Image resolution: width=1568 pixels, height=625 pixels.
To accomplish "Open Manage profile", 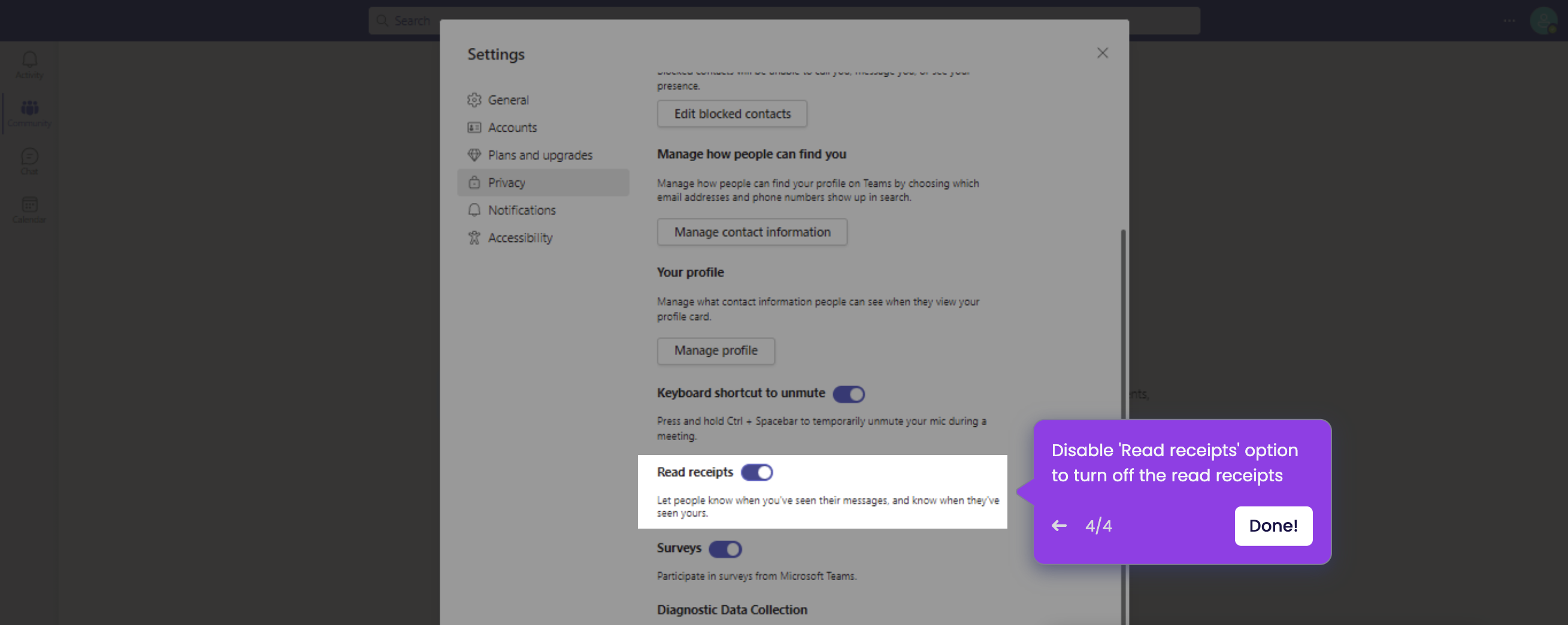I will point(715,351).
